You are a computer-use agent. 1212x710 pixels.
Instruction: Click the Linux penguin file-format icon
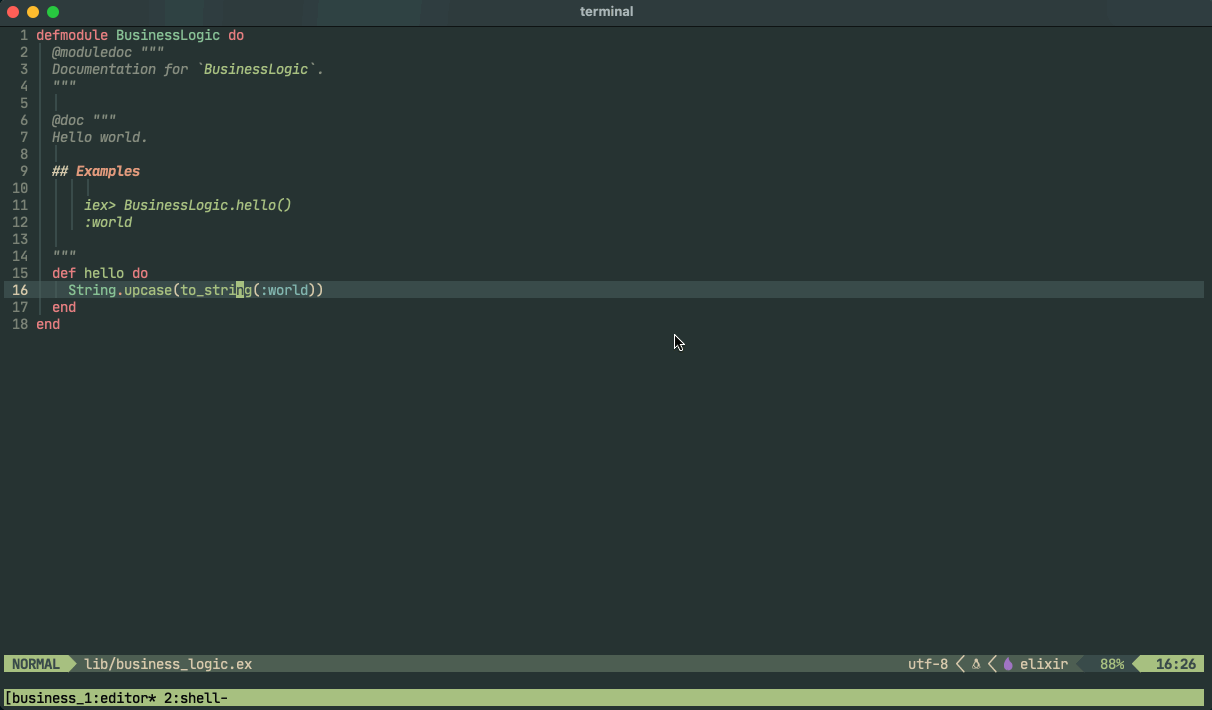(x=976, y=664)
